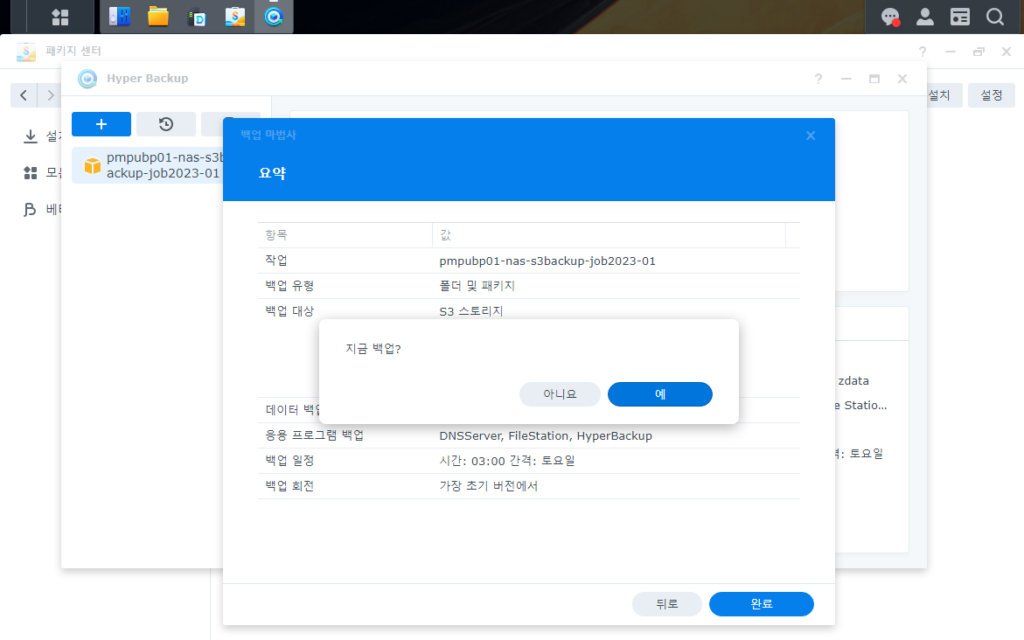Click Hyper Backup help question mark
This screenshot has width=1024, height=640.
point(818,79)
